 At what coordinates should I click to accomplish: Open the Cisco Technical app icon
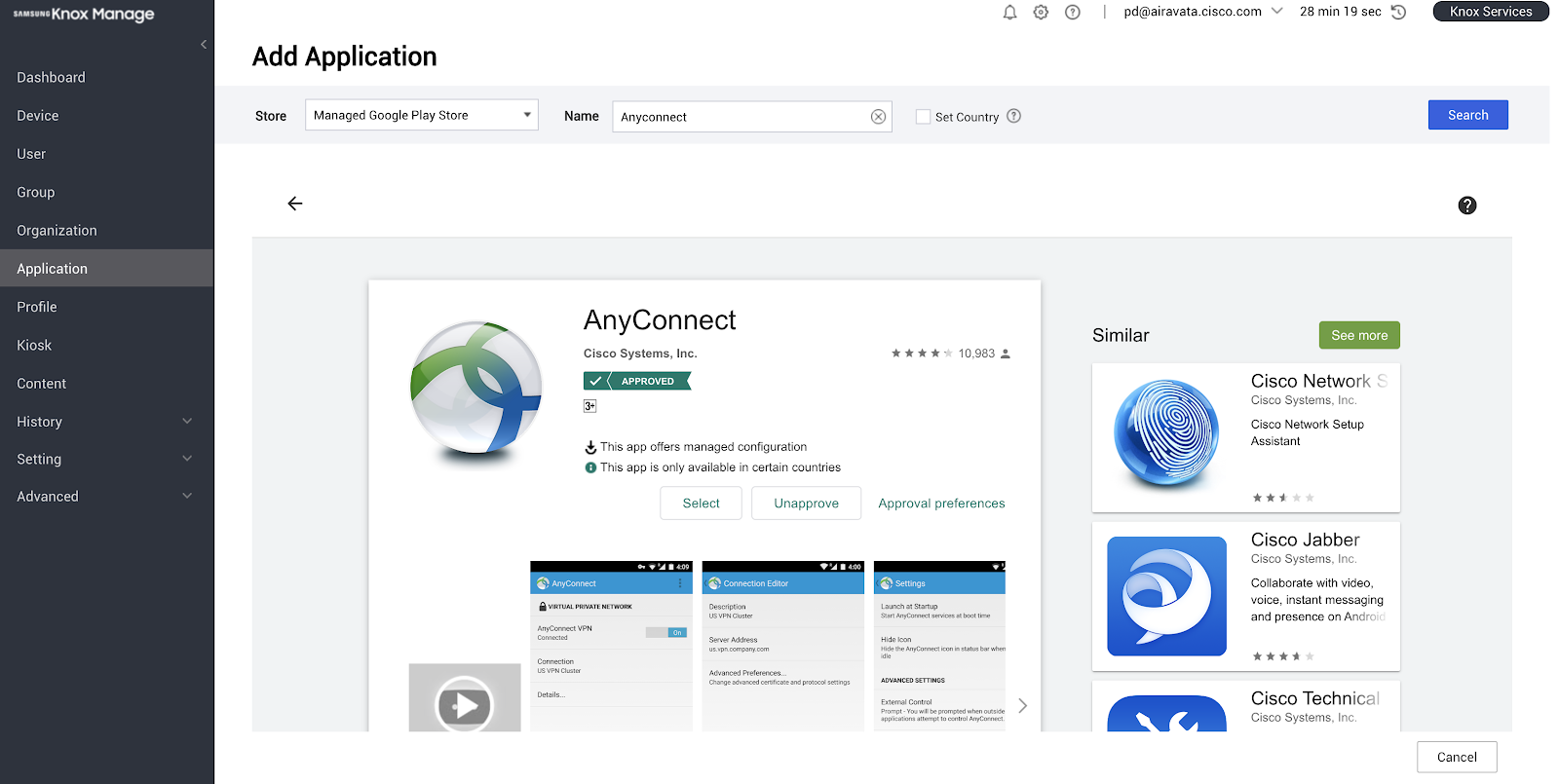coord(1166,713)
